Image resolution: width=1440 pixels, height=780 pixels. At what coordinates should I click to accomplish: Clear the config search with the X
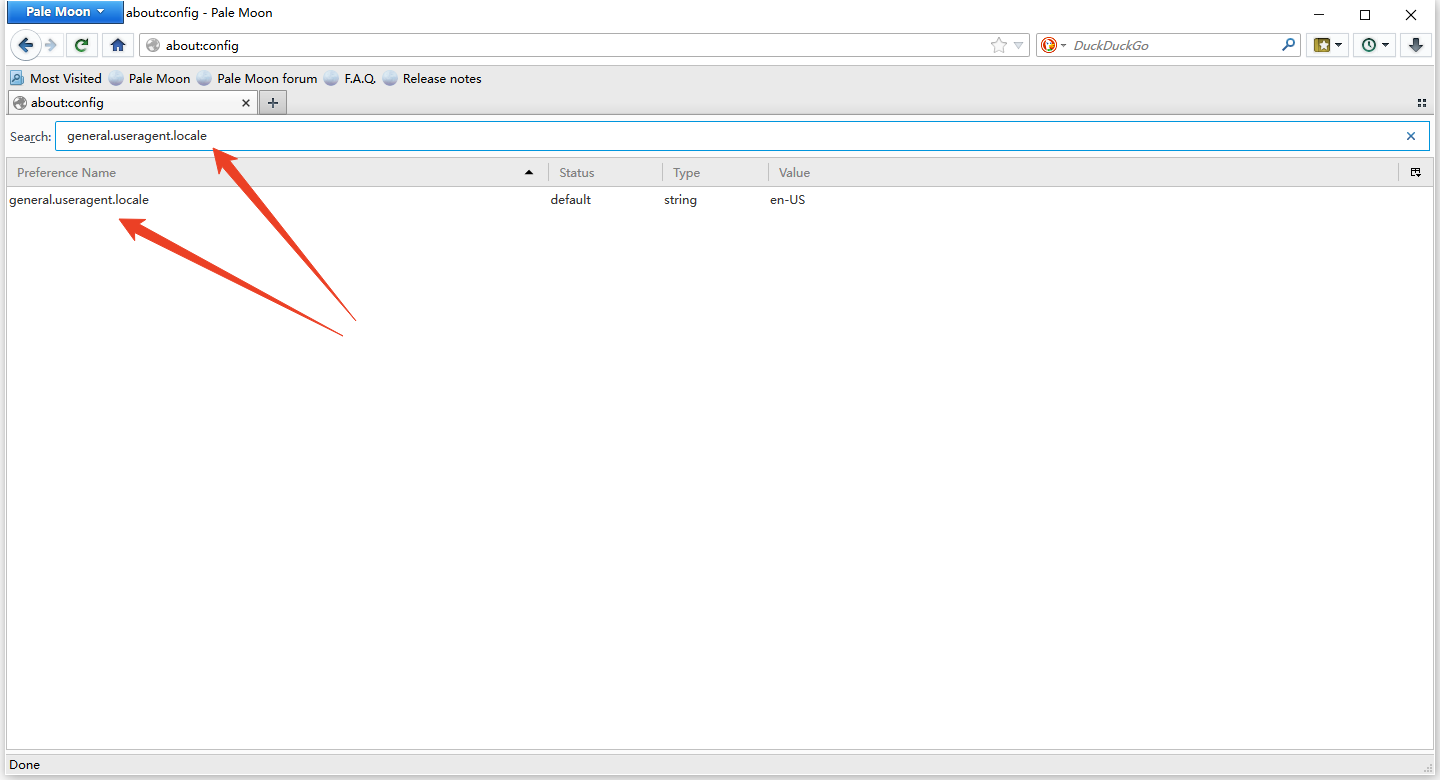tap(1411, 137)
